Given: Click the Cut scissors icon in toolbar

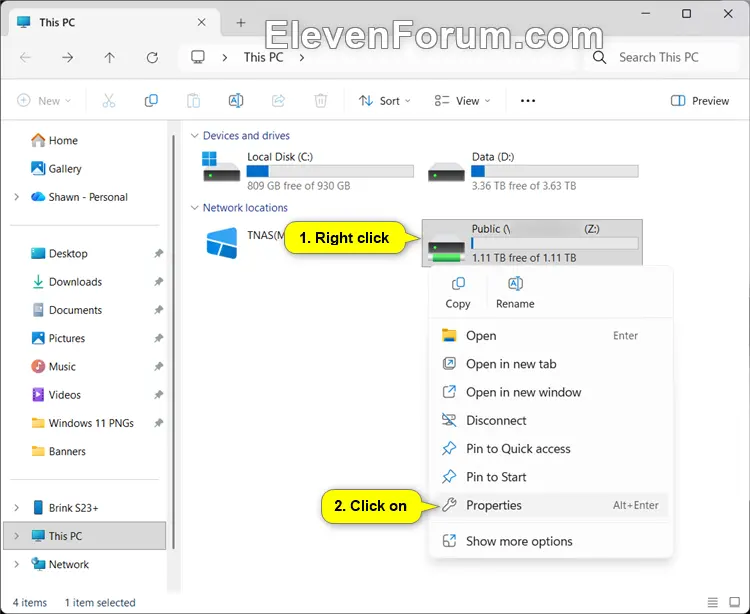Looking at the screenshot, I should [109, 101].
